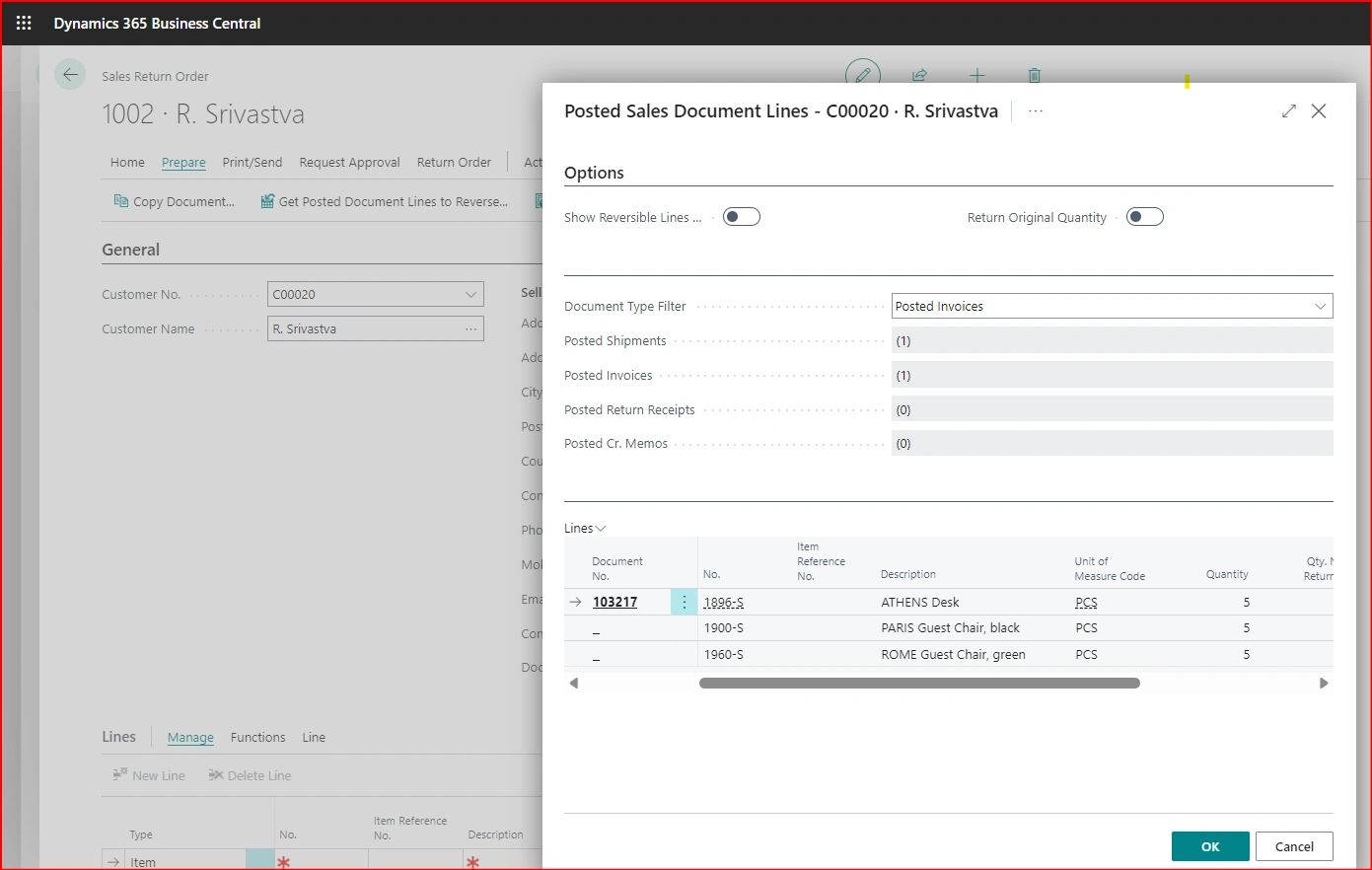Viewport: 1372px width, 870px height.
Task: Go back using the back arrow icon
Action: tap(69, 74)
